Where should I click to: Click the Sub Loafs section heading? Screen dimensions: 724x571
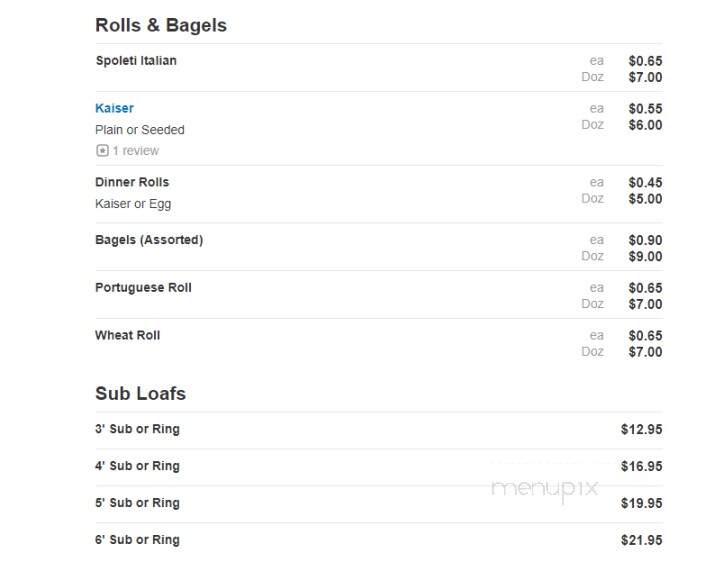coord(140,393)
